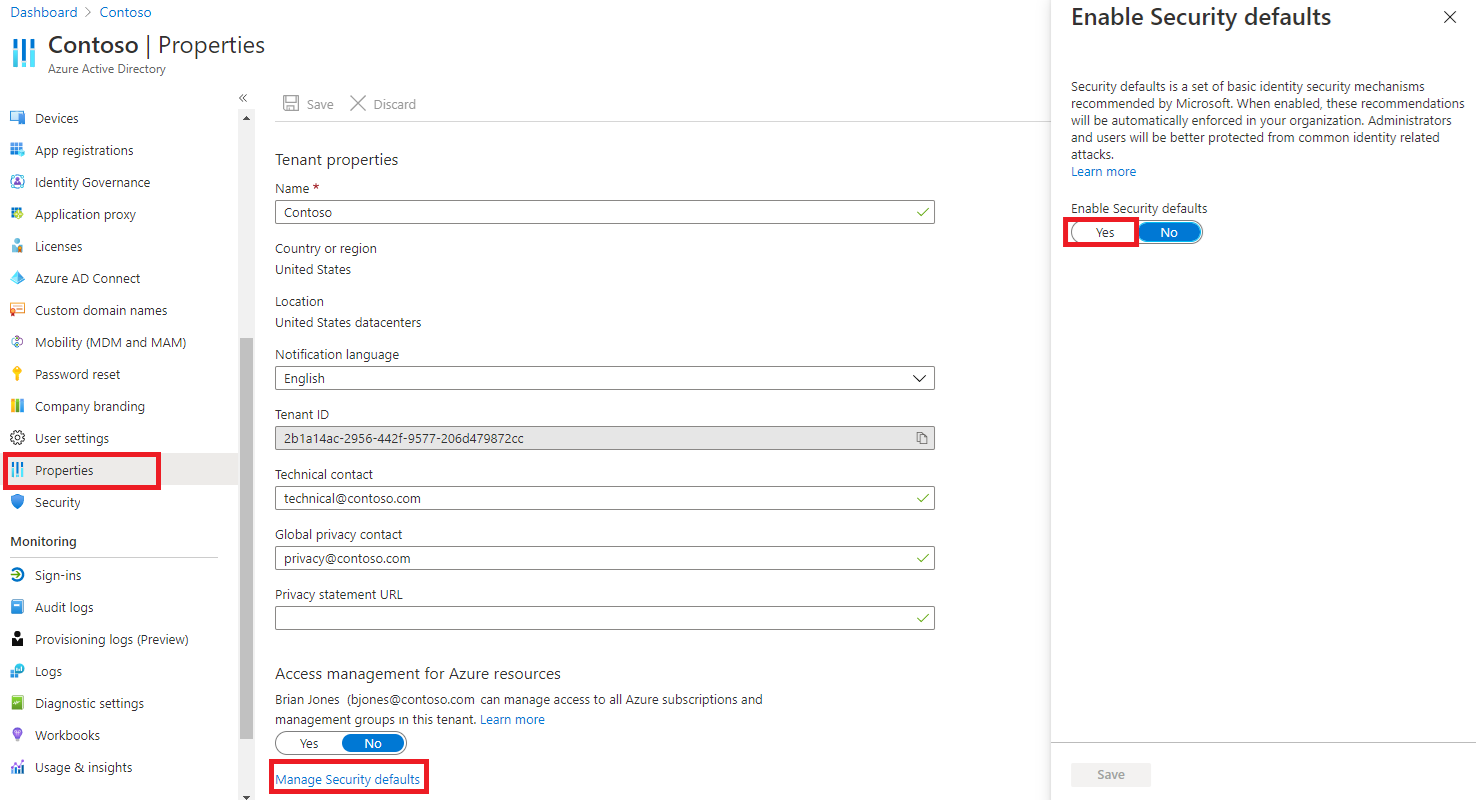The height and width of the screenshot is (800, 1476).
Task: Expand the Notification language list arrow
Action: (x=919, y=377)
